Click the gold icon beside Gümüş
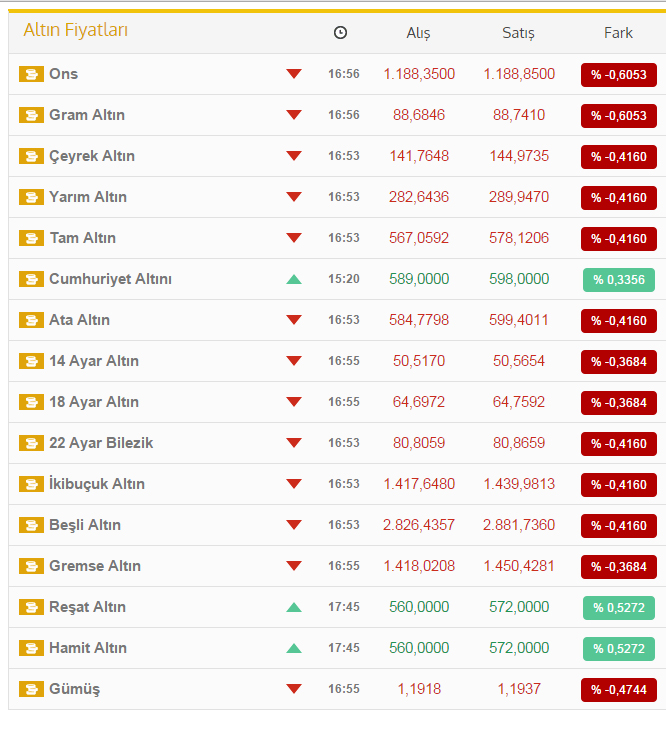Viewport: 666px width, 735px height. click(30, 689)
